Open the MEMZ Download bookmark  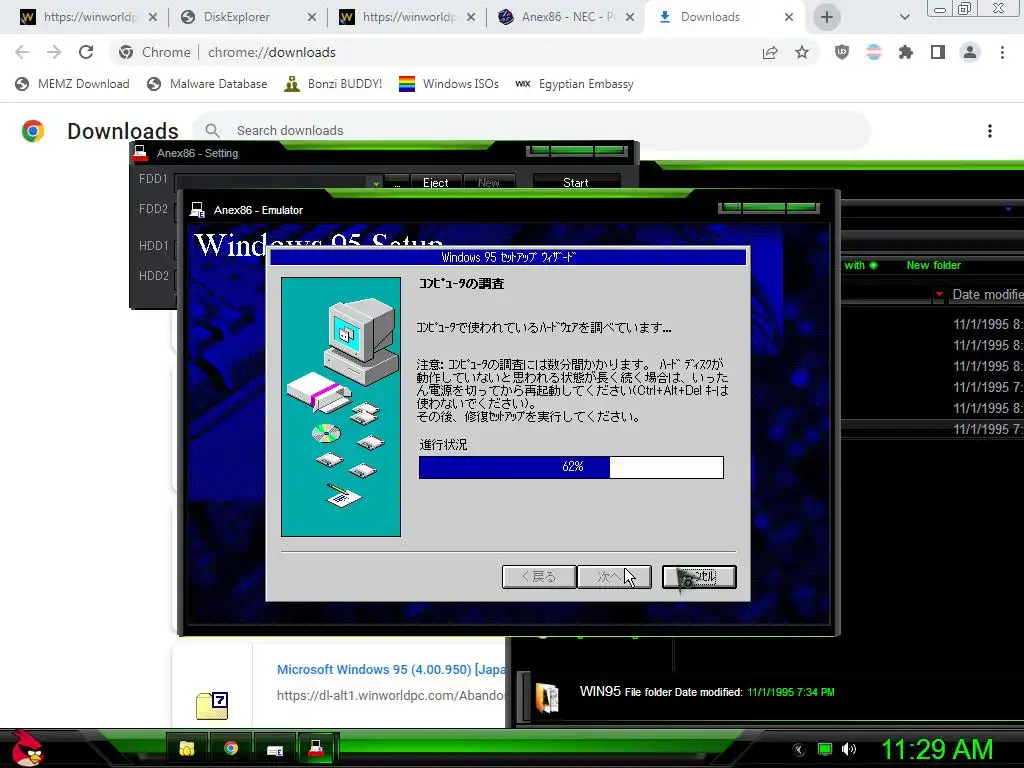72,84
